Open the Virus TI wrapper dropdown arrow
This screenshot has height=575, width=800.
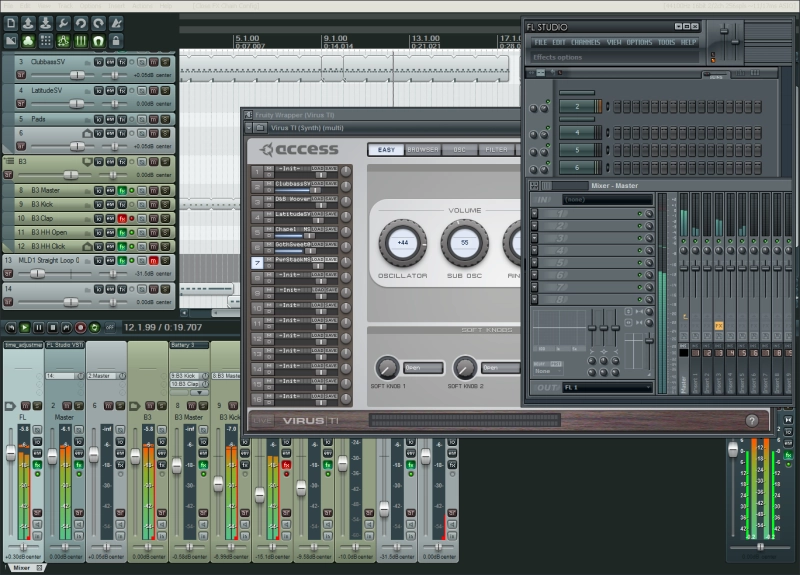point(249,128)
